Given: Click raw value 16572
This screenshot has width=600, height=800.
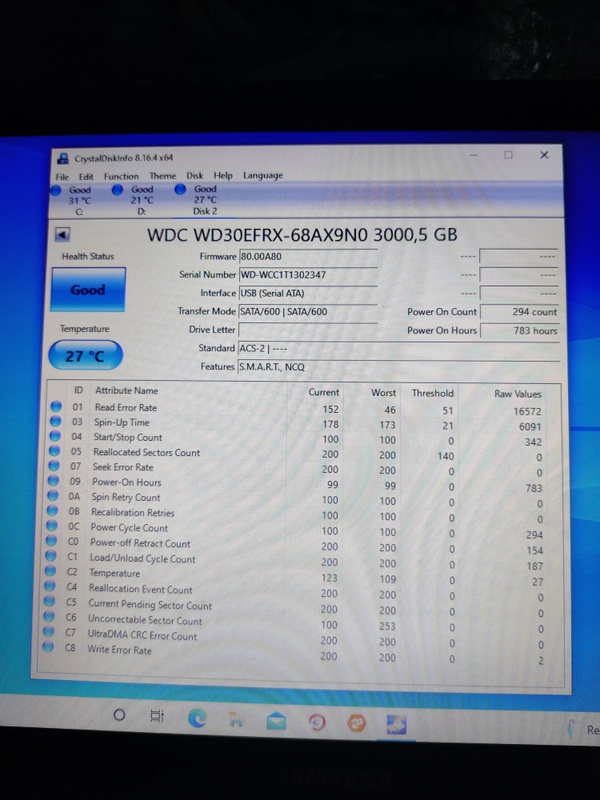Looking at the screenshot, I should [527, 411].
